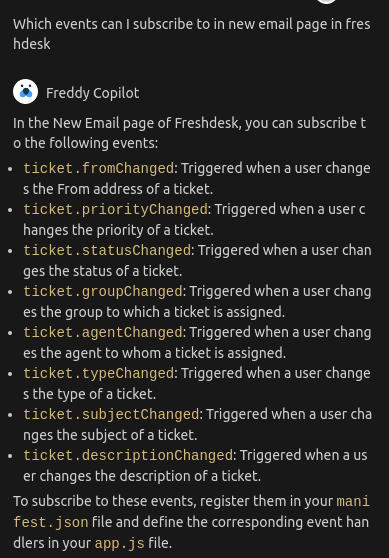The image size is (389, 558).
Task: Click the "following events" intro sentence
Action: 190,133
